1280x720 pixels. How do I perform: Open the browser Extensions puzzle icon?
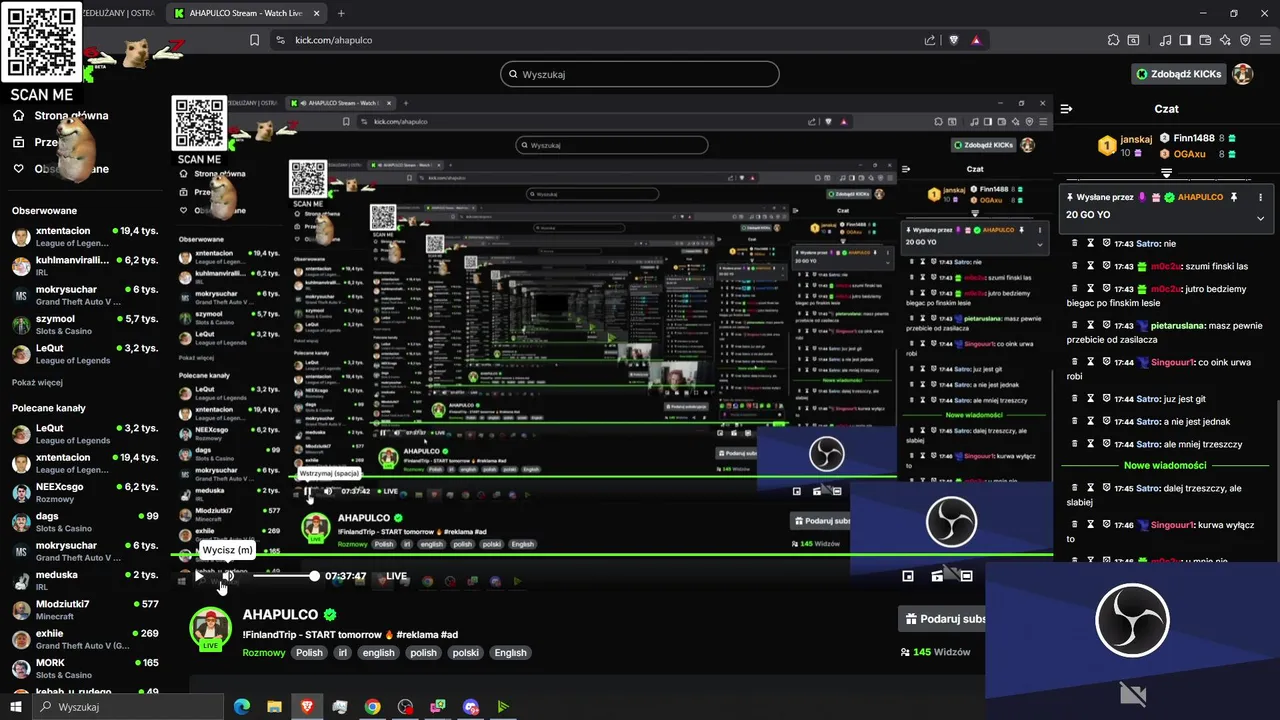click(1113, 40)
